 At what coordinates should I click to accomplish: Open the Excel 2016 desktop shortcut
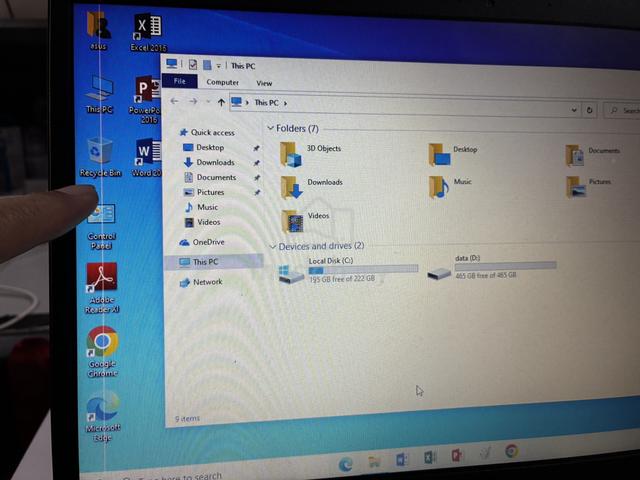click(x=148, y=32)
